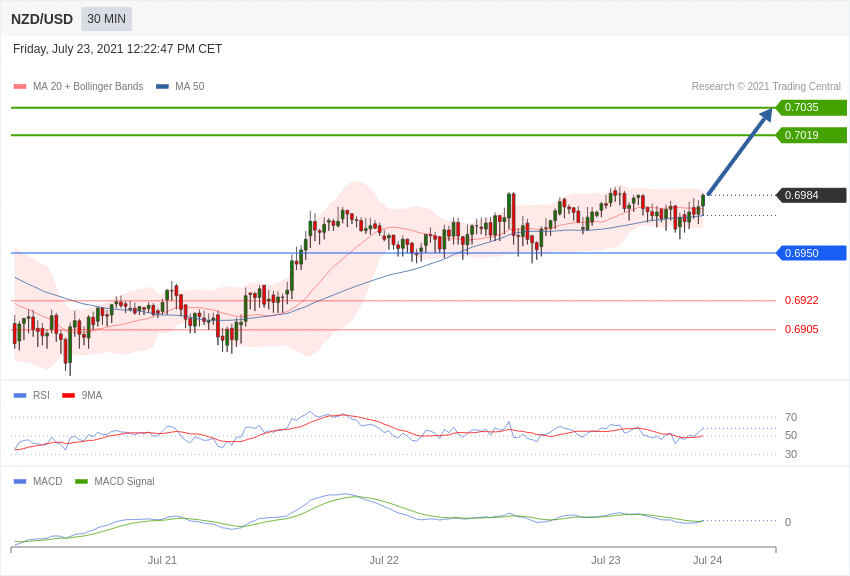Click the Jul 24 time axis marker
This screenshot has height=576, width=850.
point(707,560)
